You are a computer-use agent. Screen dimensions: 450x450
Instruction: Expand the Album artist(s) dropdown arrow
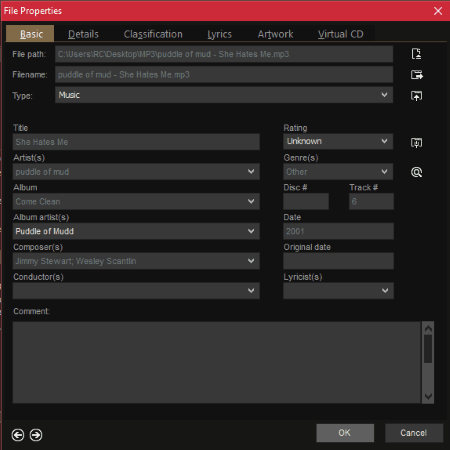coord(251,231)
